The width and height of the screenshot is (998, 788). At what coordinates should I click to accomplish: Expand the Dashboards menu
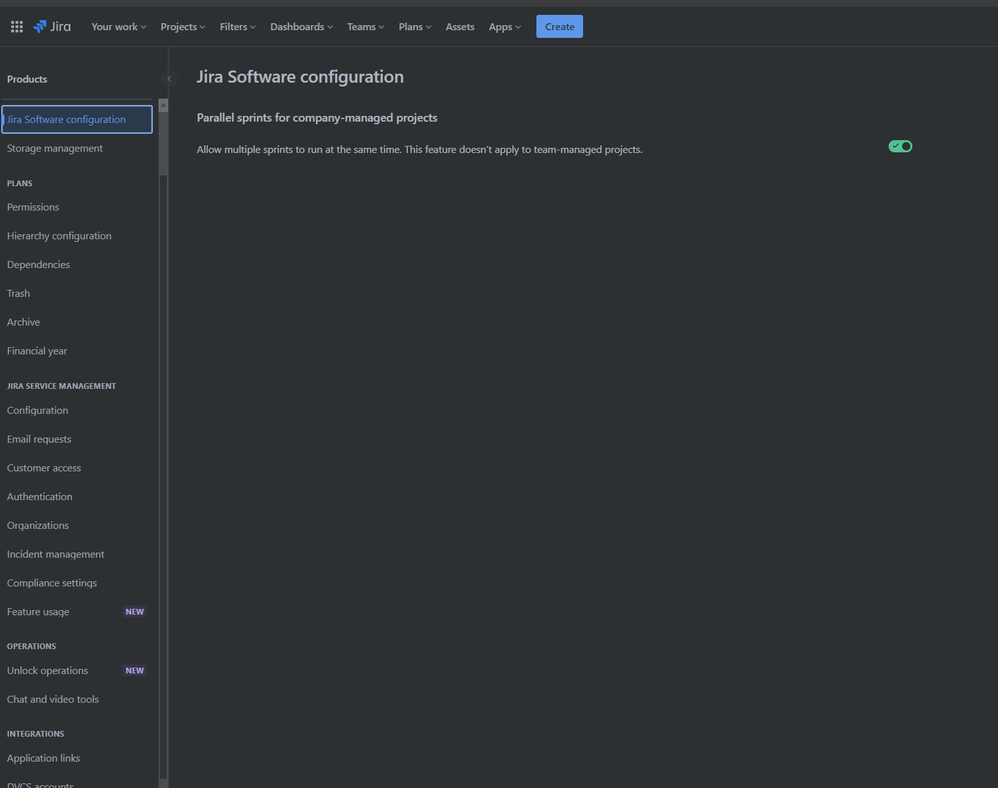click(301, 27)
